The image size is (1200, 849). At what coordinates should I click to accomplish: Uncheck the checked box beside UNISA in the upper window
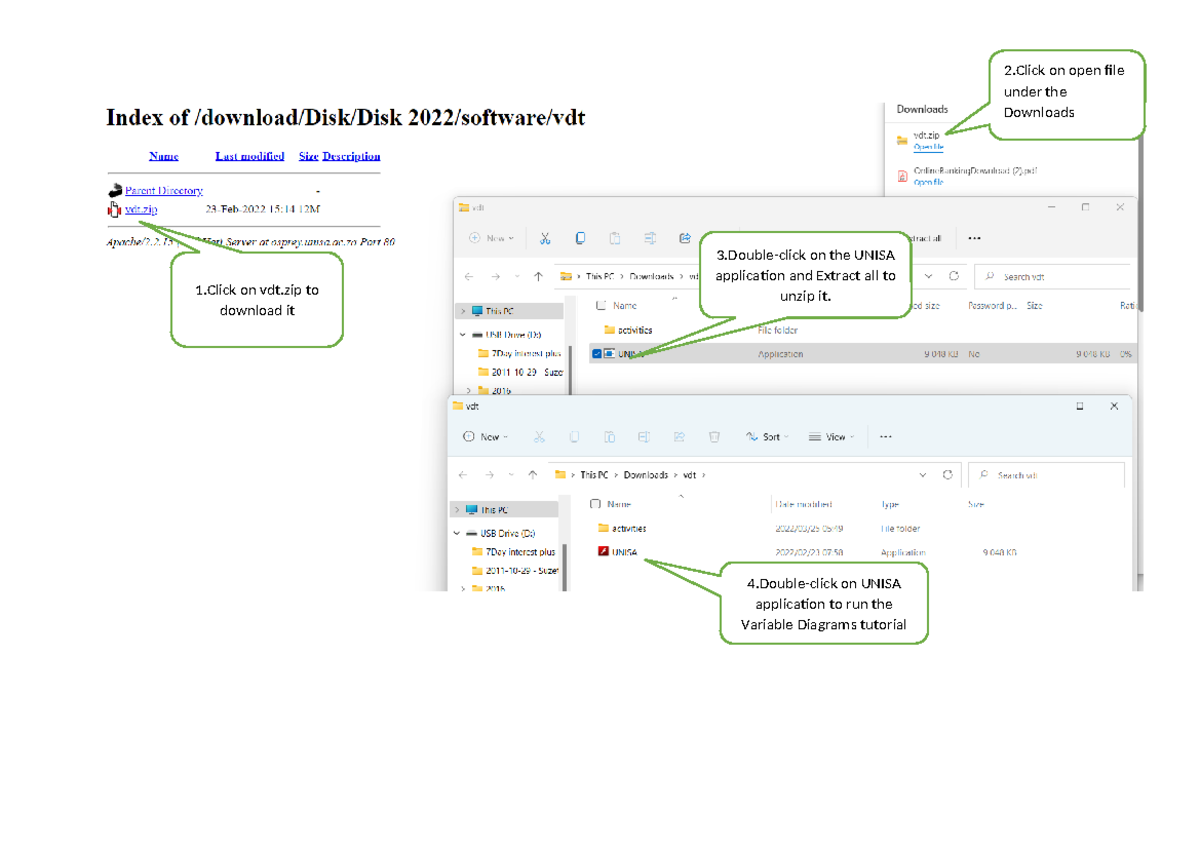point(596,354)
